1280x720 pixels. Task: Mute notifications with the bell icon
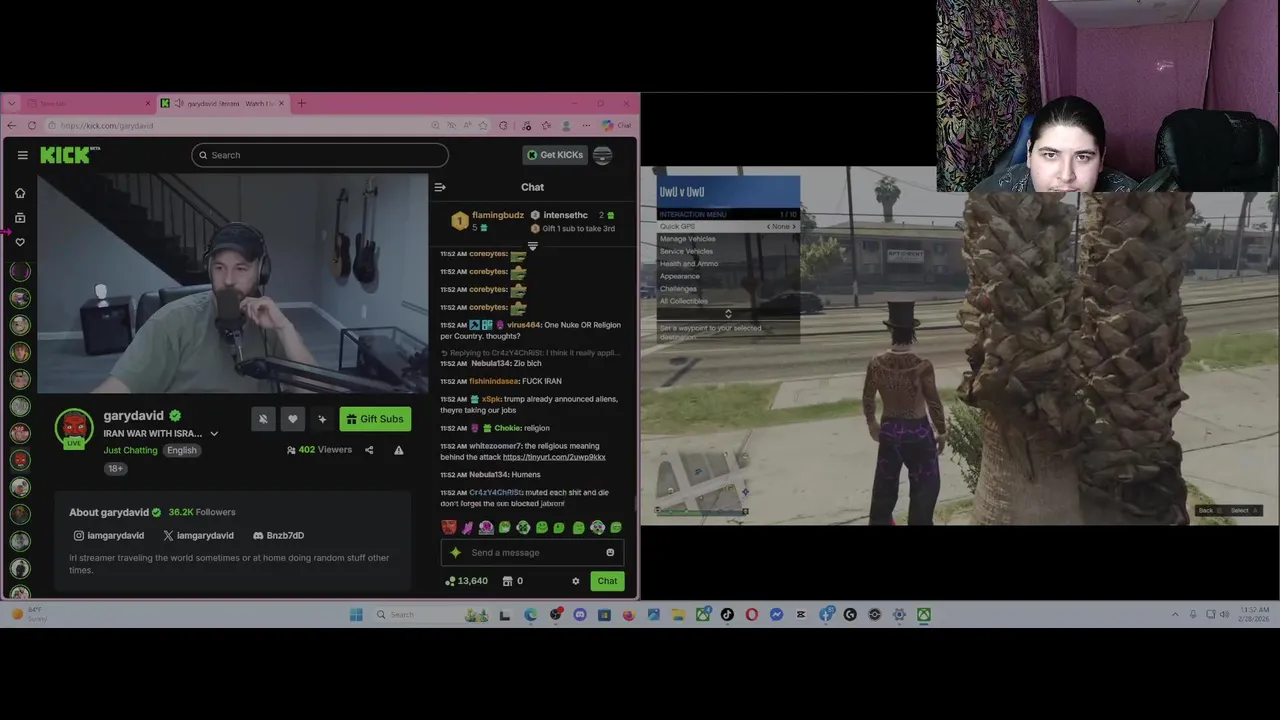click(263, 419)
